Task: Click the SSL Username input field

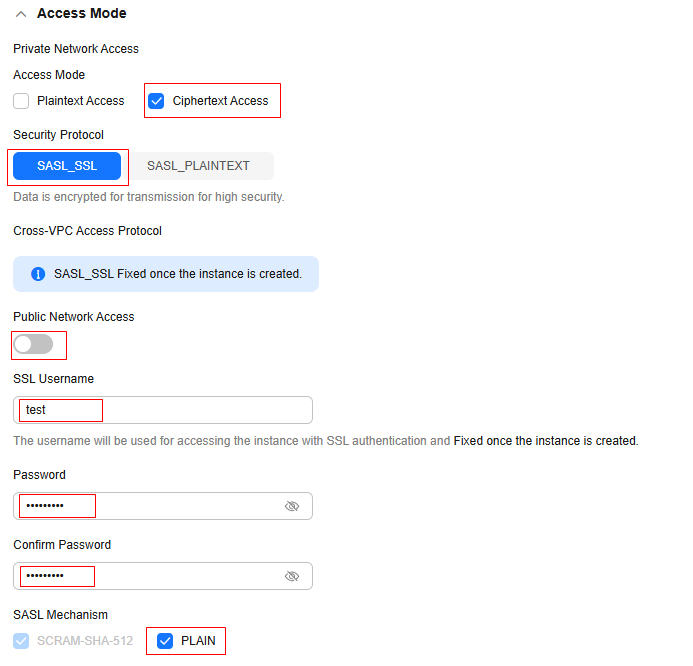Action: coord(163,410)
